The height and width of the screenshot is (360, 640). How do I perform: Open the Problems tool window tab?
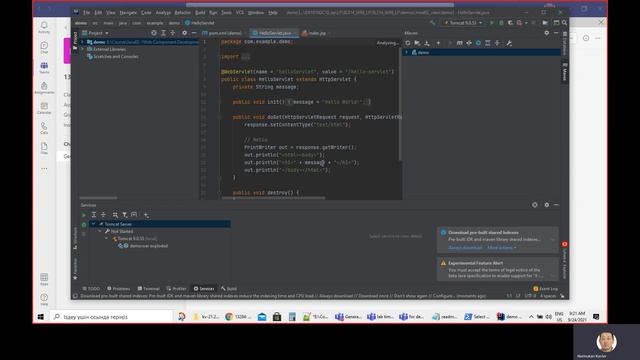click(118, 289)
